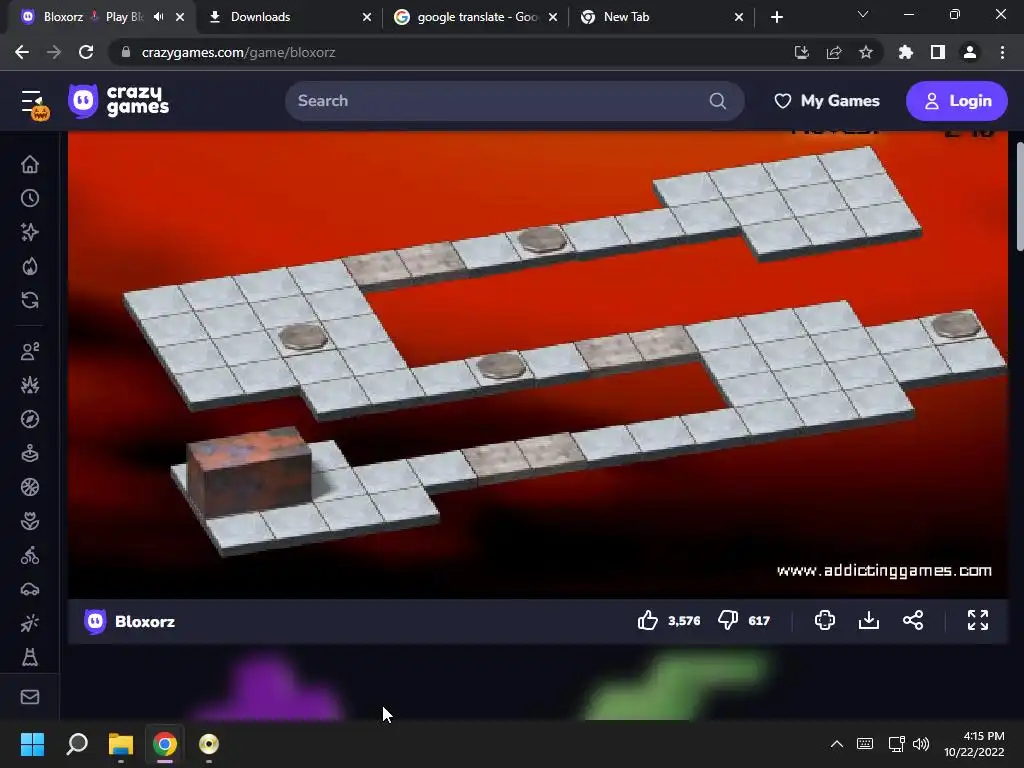Open File Explorer from taskbar

coord(121,744)
